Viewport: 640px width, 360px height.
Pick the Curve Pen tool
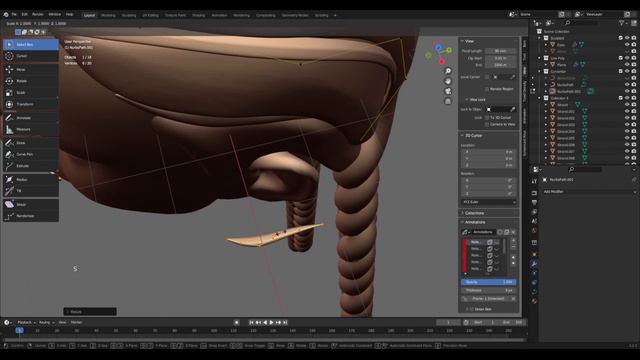coord(31,154)
